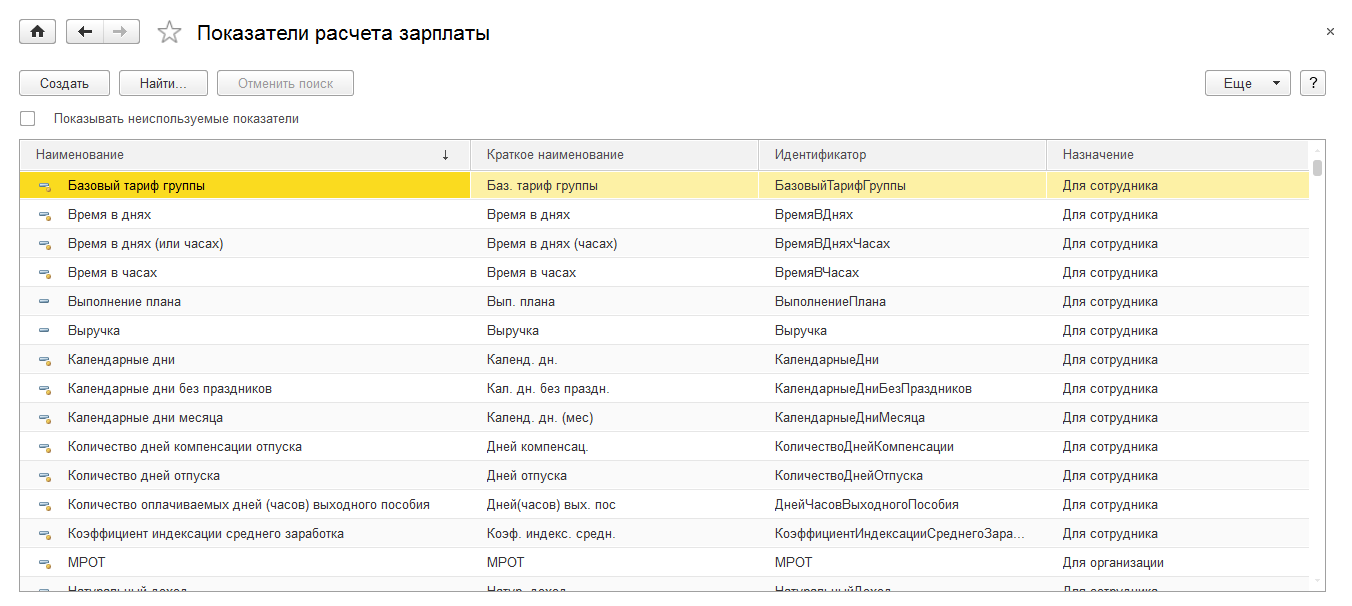Image resolution: width=1352 pixels, height=606 pixels.
Task: Click the row icon for Выручка
Action: pos(44,331)
